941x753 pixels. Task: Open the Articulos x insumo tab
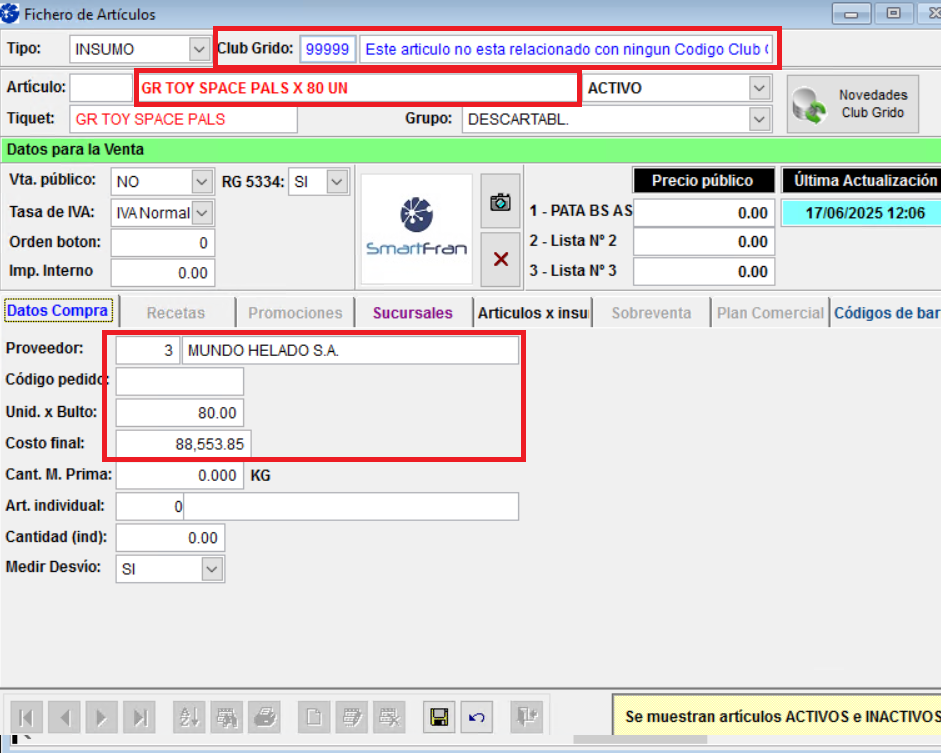534,313
